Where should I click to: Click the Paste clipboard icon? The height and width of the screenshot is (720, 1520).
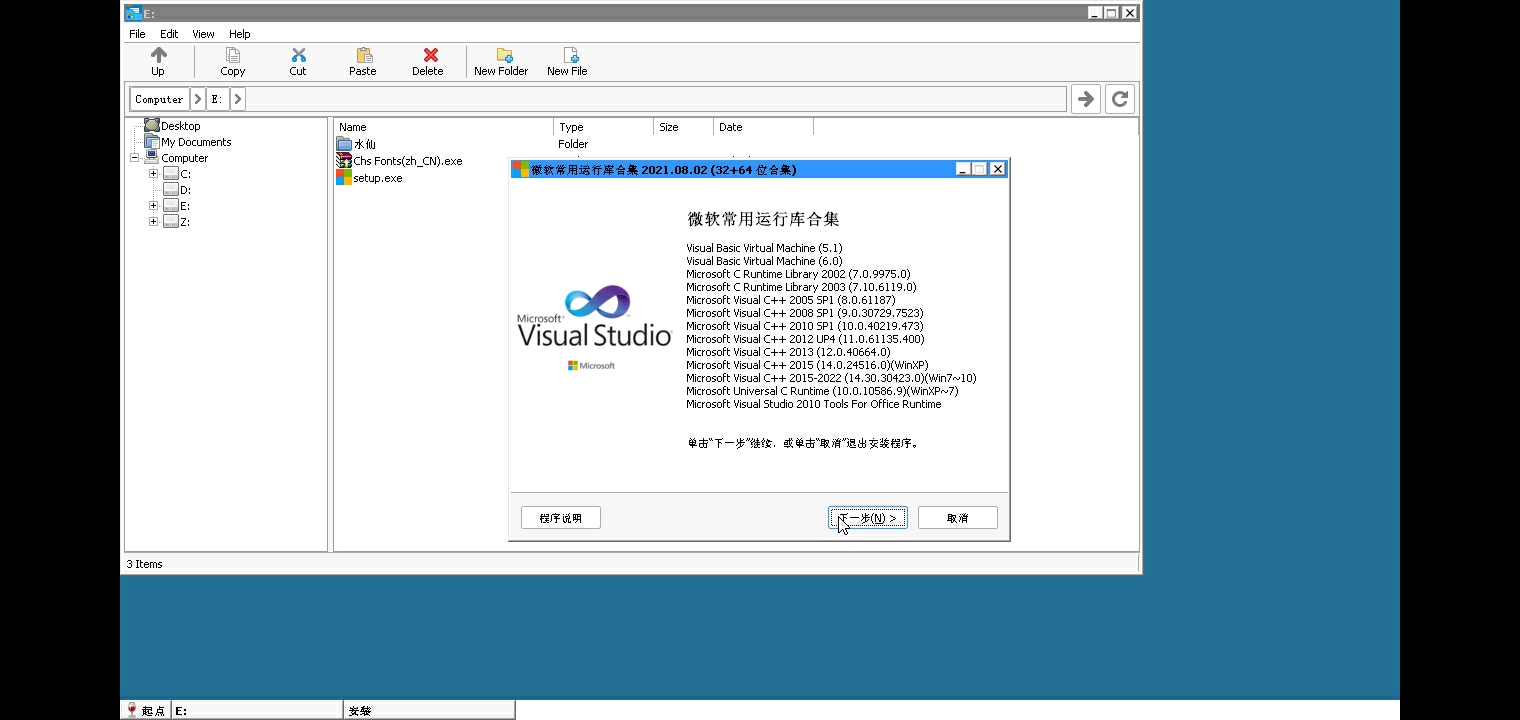(x=363, y=56)
